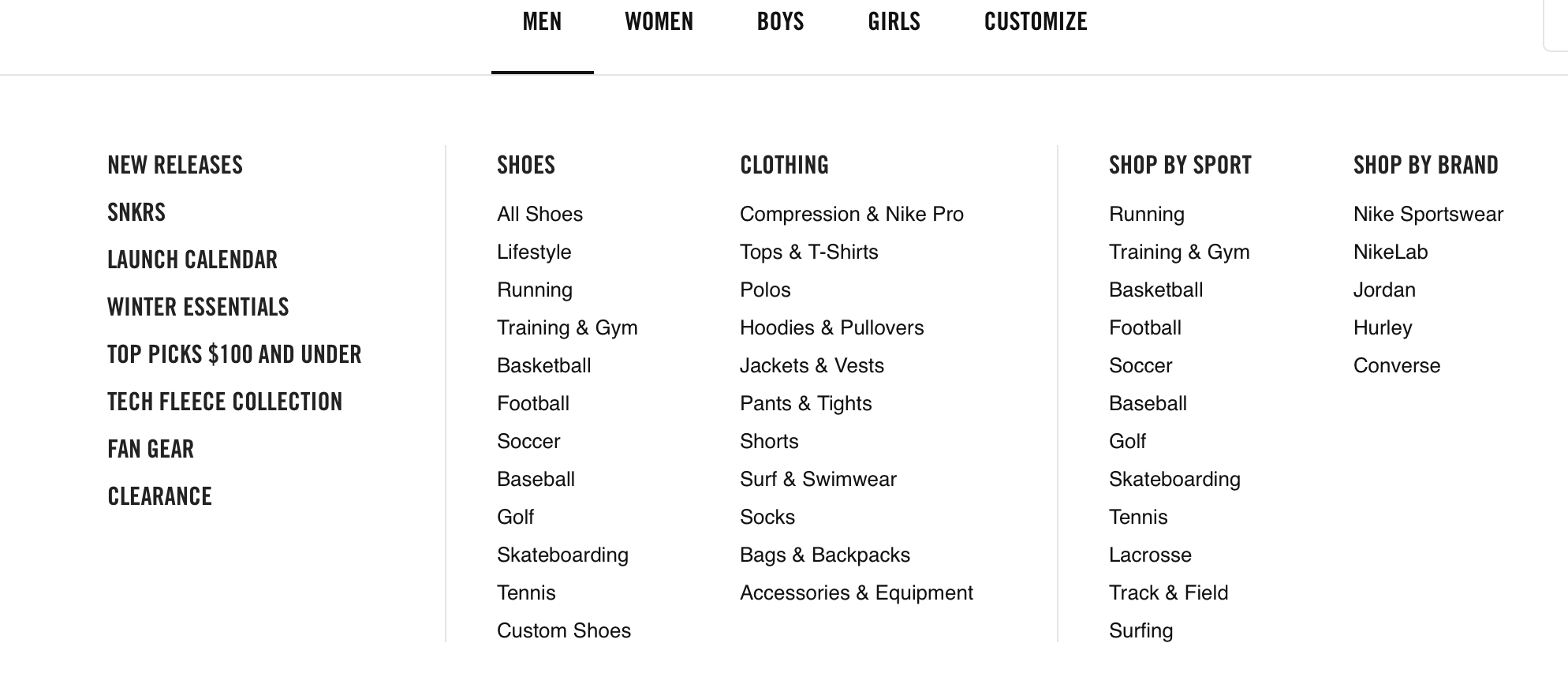Open the LAUNCH CALENDAR link
Screen dimensions: 1568x699
point(192,260)
